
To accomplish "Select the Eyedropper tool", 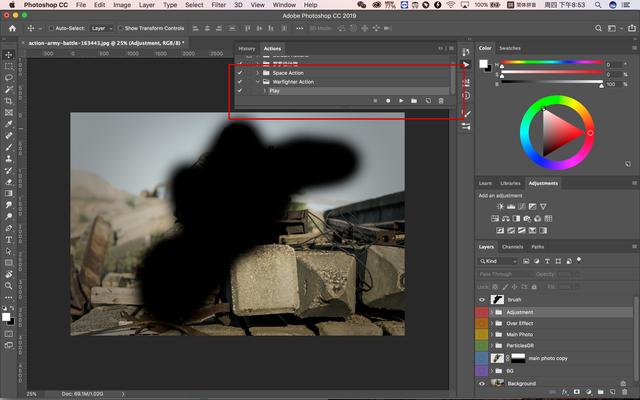I will pyautogui.click(x=9, y=124).
